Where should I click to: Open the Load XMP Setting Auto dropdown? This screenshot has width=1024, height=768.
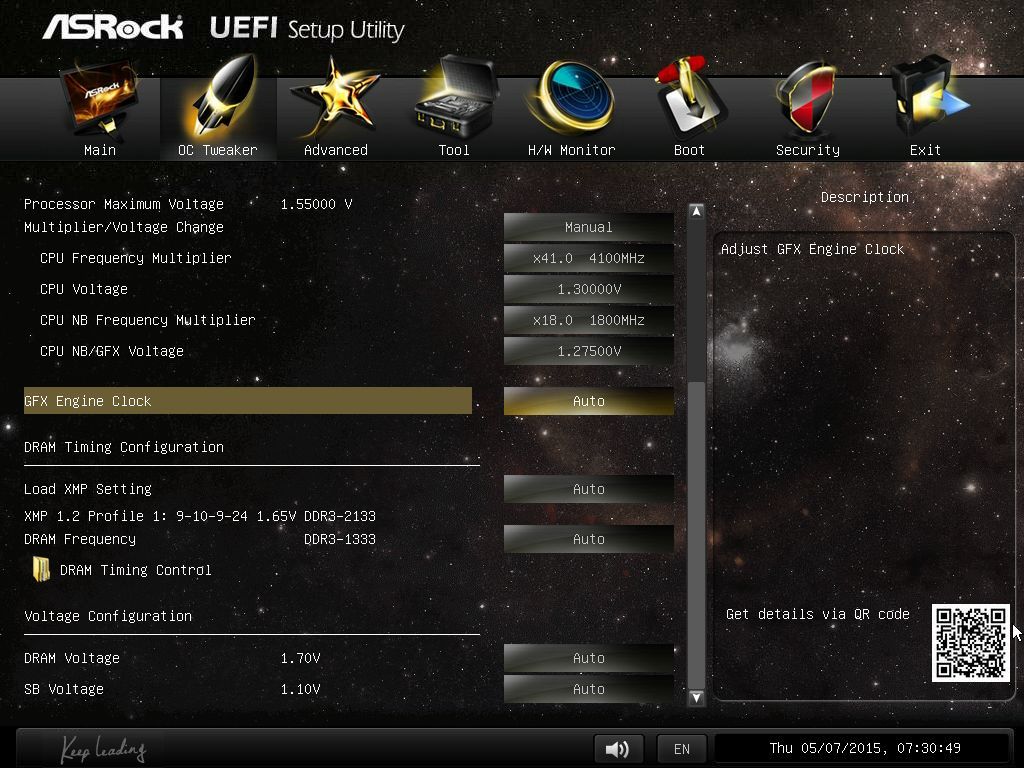tap(588, 488)
